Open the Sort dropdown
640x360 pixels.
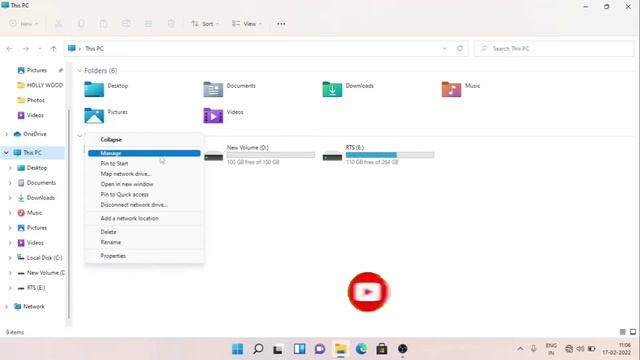click(x=205, y=24)
